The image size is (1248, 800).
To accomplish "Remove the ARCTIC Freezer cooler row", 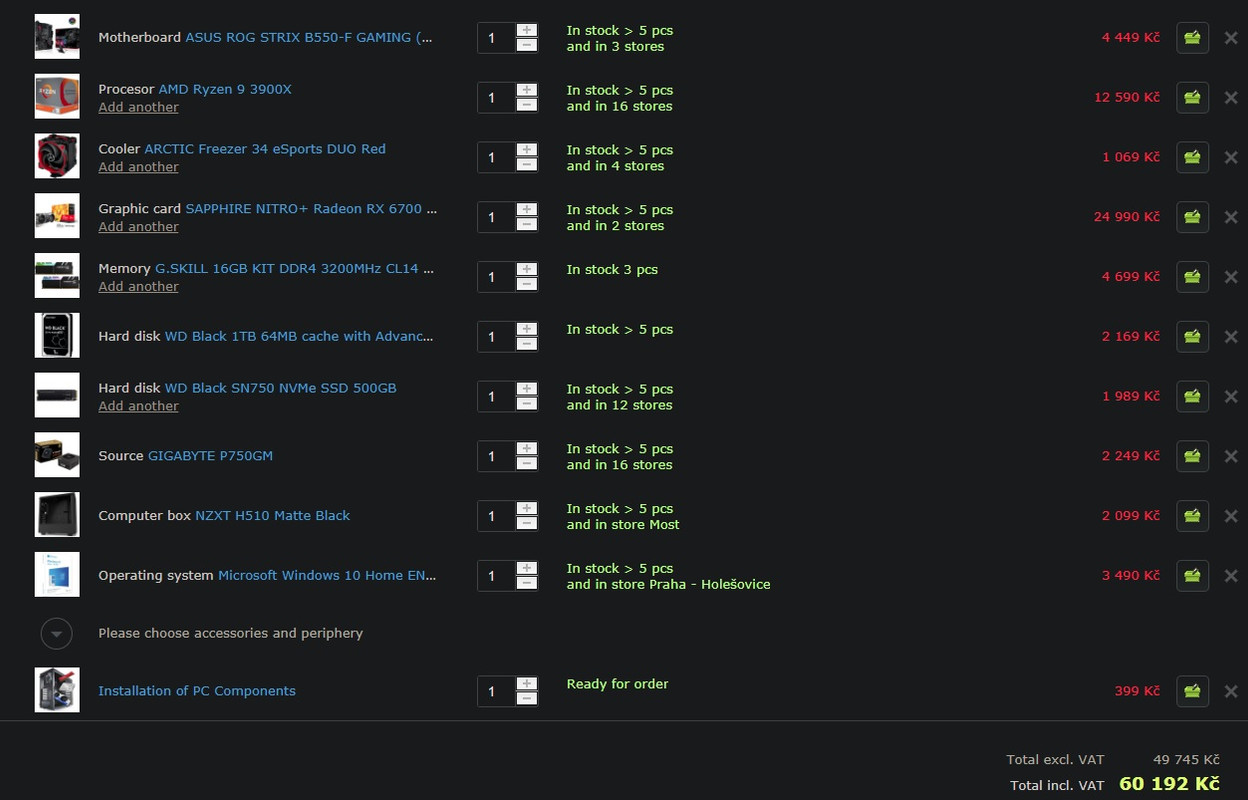I will tap(1231, 158).
